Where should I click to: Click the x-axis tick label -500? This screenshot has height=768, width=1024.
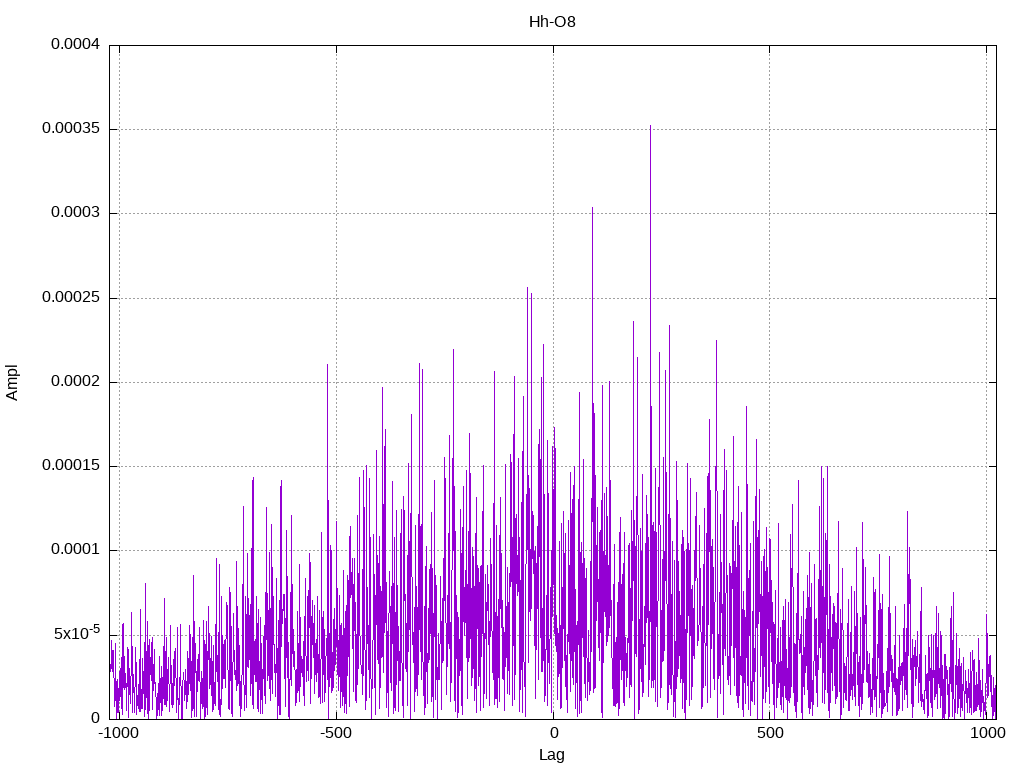pos(336,733)
